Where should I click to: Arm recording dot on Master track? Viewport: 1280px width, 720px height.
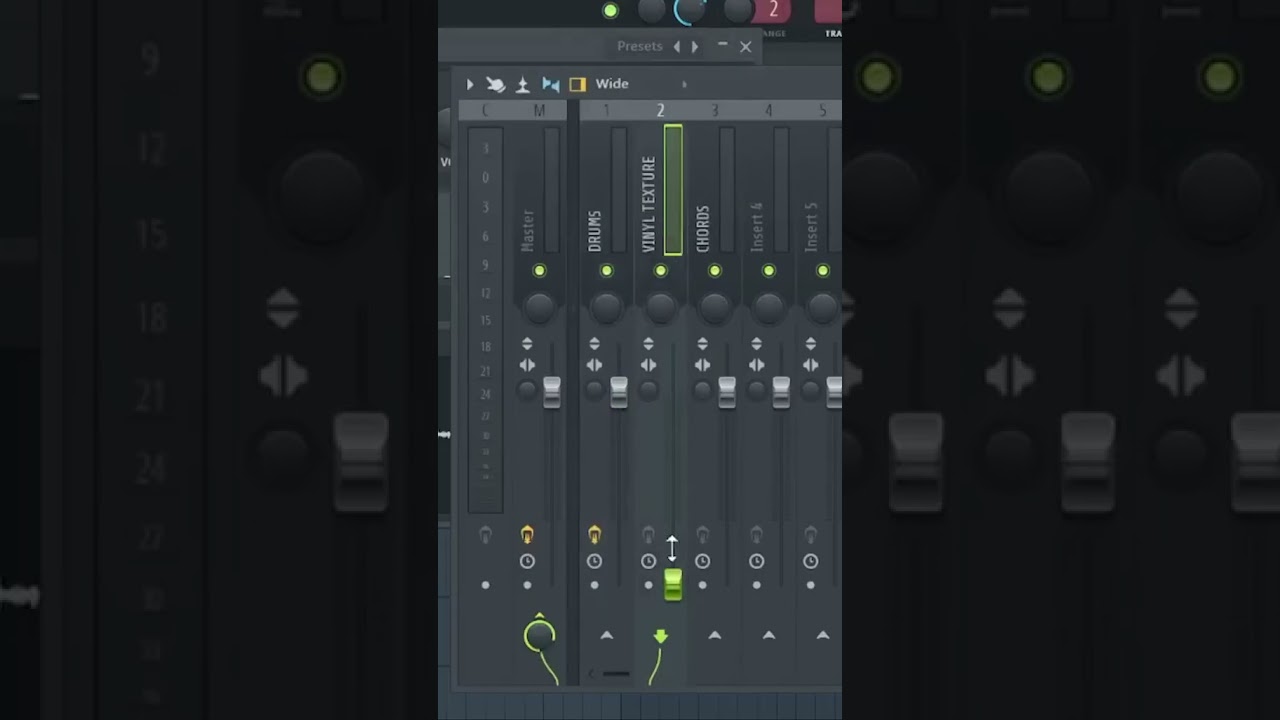click(x=527, y=585)
